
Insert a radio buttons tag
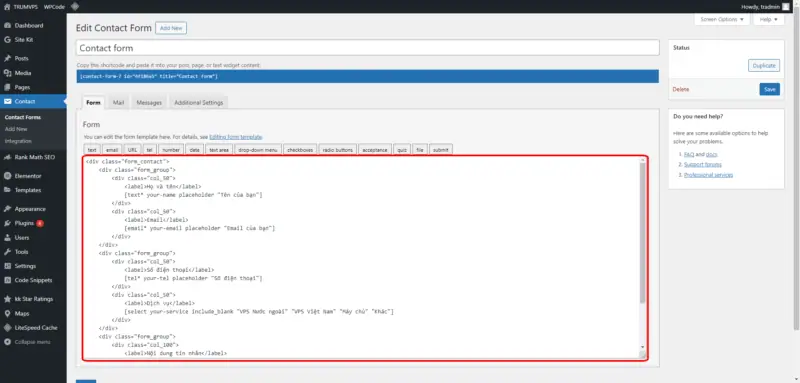tap(338, 150)
